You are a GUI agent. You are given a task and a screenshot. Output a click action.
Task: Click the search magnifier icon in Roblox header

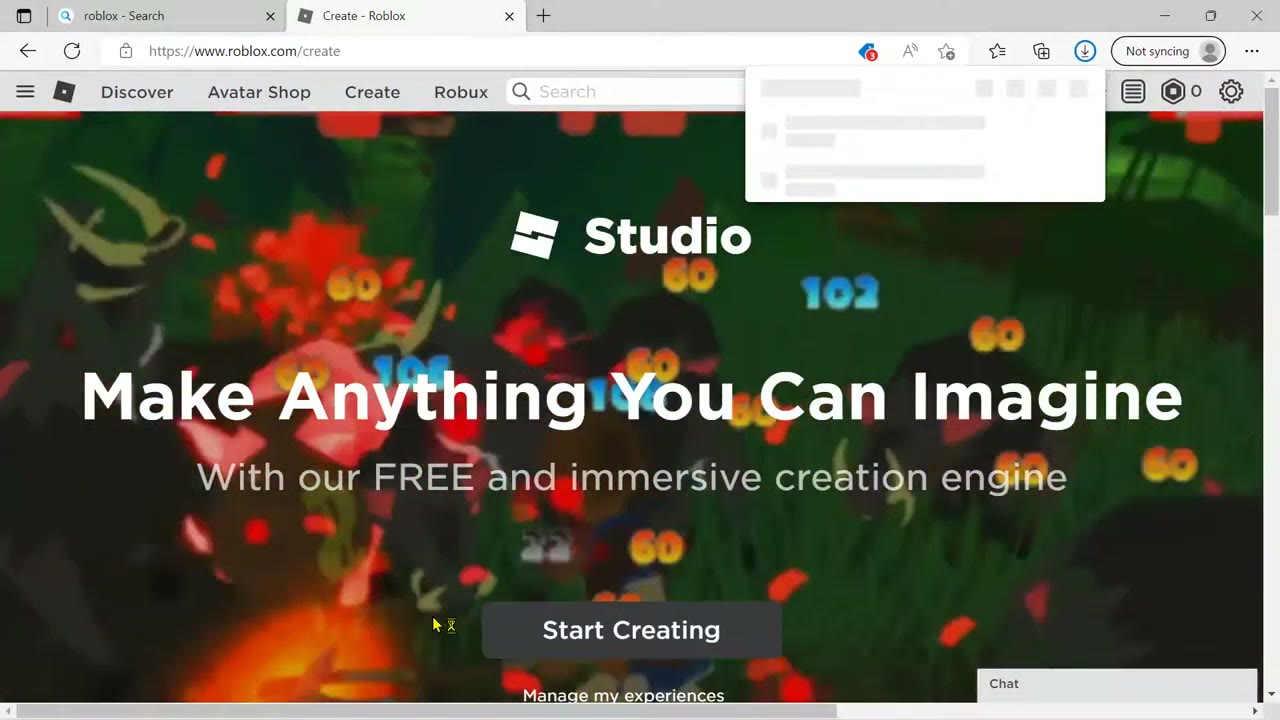click(521, 92)
